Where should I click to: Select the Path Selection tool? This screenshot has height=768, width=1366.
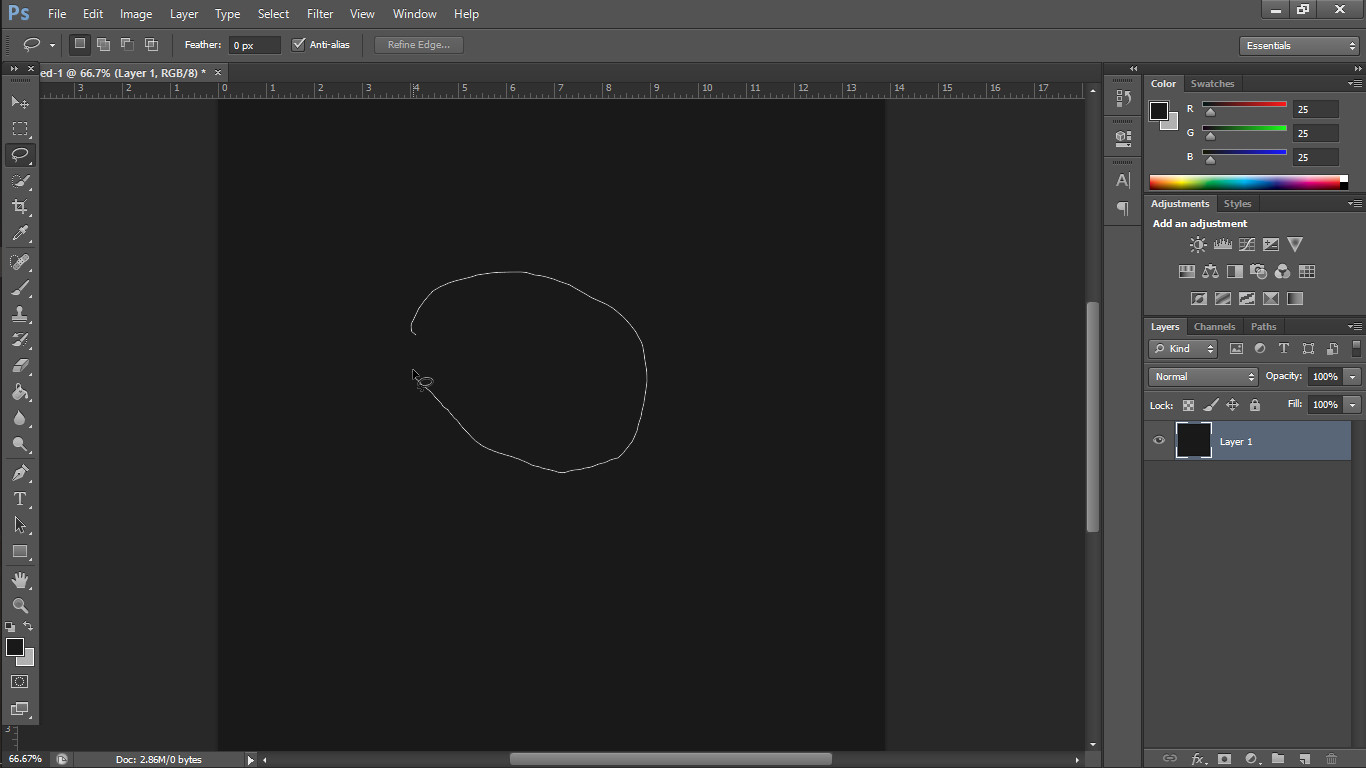point(20,525)
